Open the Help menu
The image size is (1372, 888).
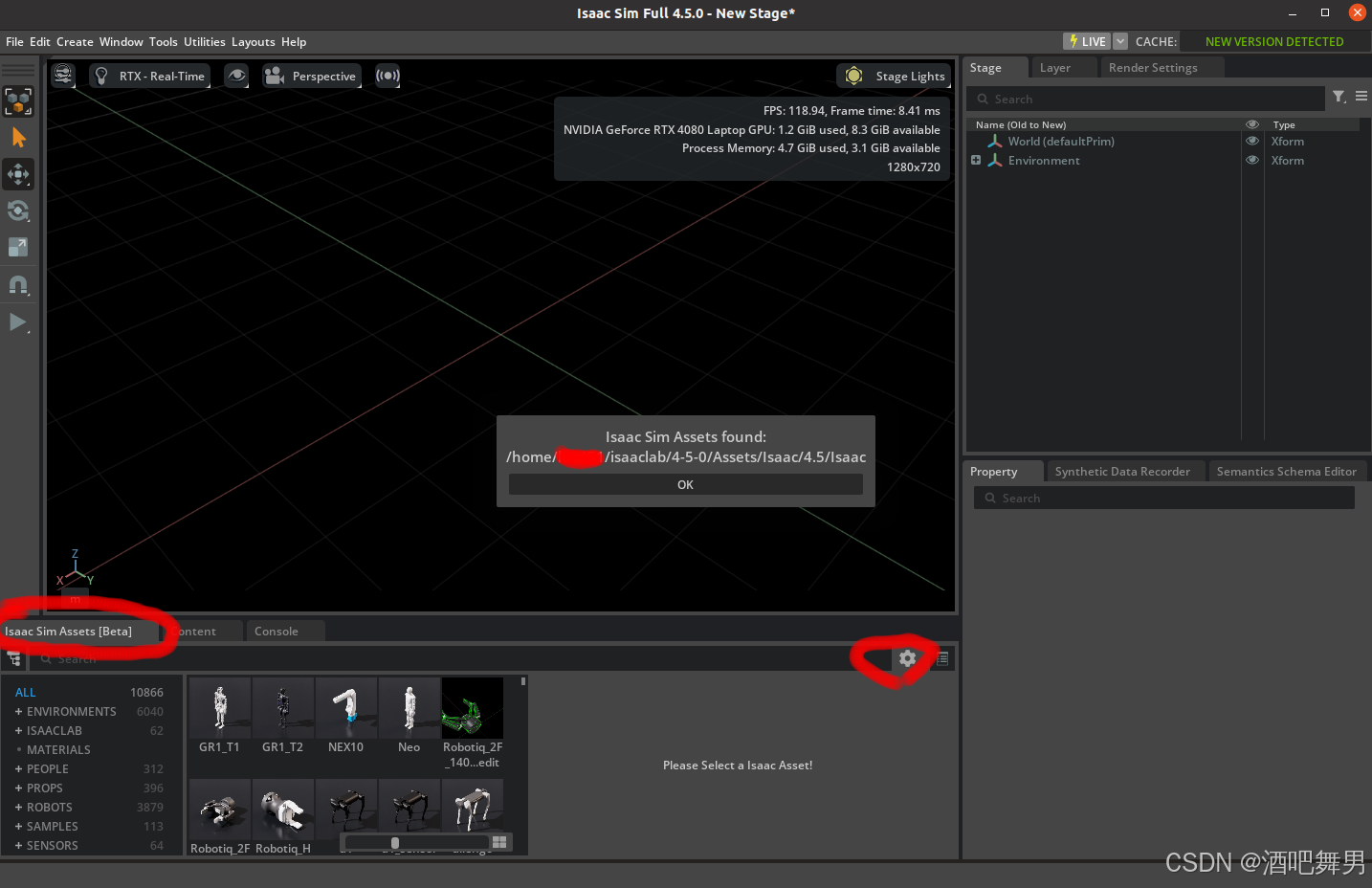point(294,42)
